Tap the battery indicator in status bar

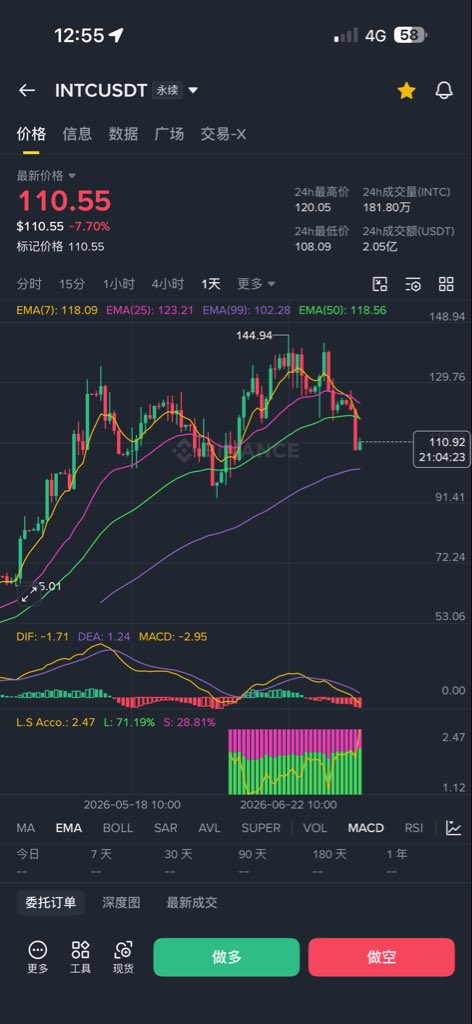click(410, 35)
